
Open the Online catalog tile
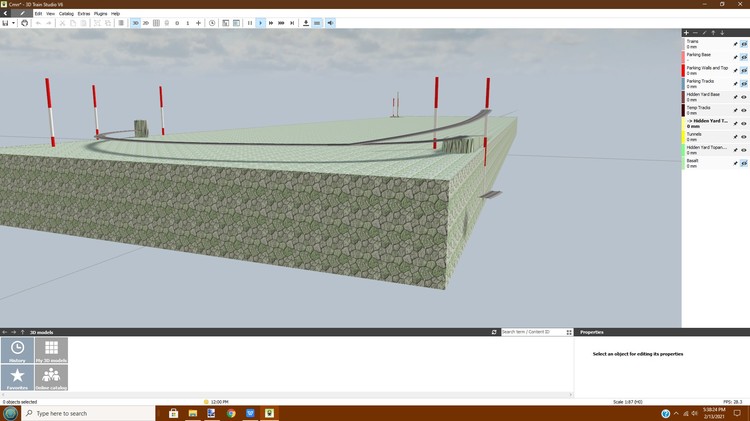(x=51, y=377)
